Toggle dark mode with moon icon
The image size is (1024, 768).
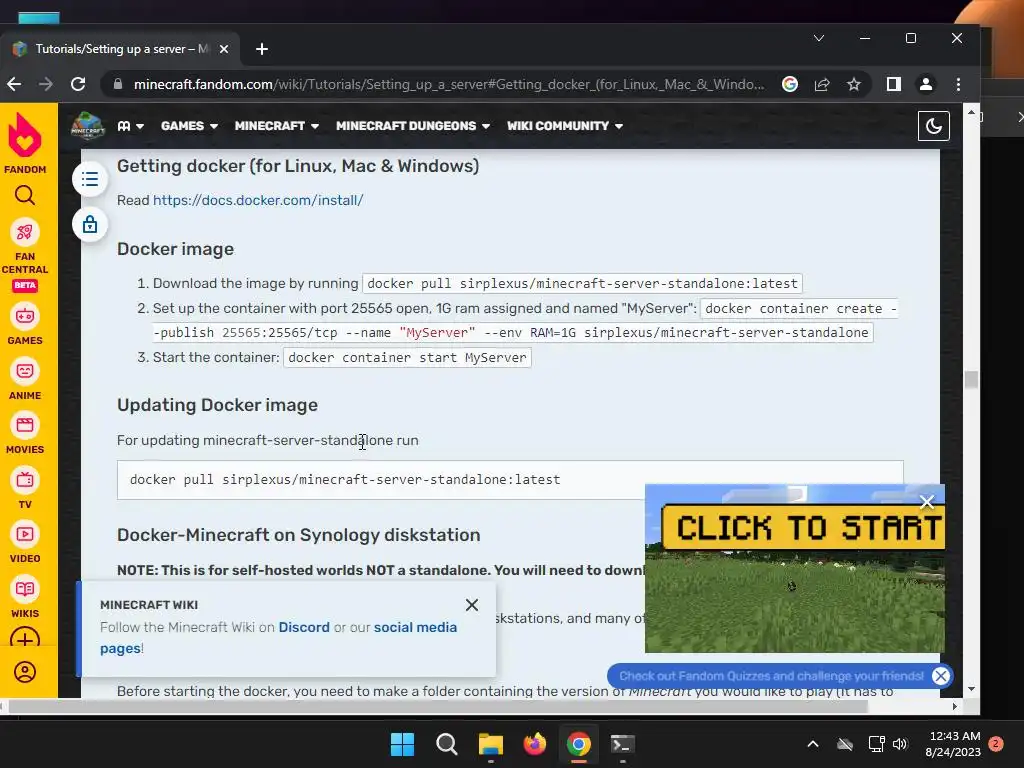click(933, 126)
